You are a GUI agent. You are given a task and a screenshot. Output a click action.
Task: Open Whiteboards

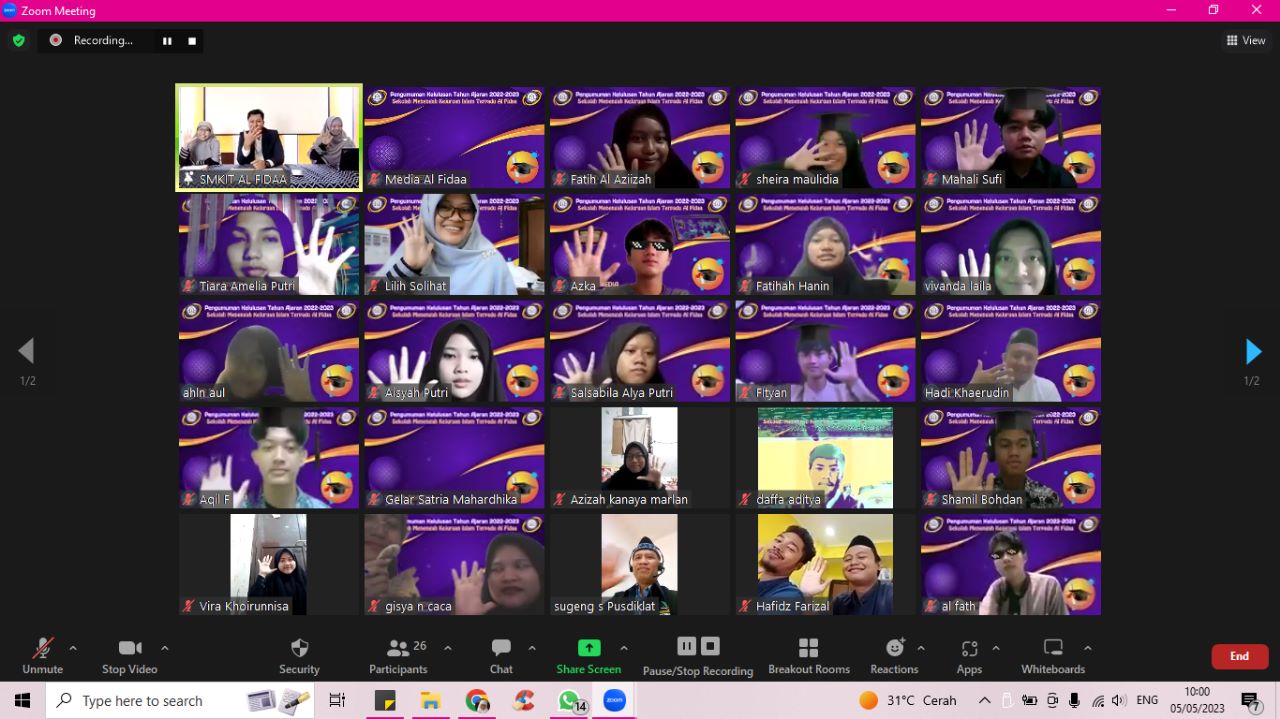pyautogui.click(x=1052, y=655)
